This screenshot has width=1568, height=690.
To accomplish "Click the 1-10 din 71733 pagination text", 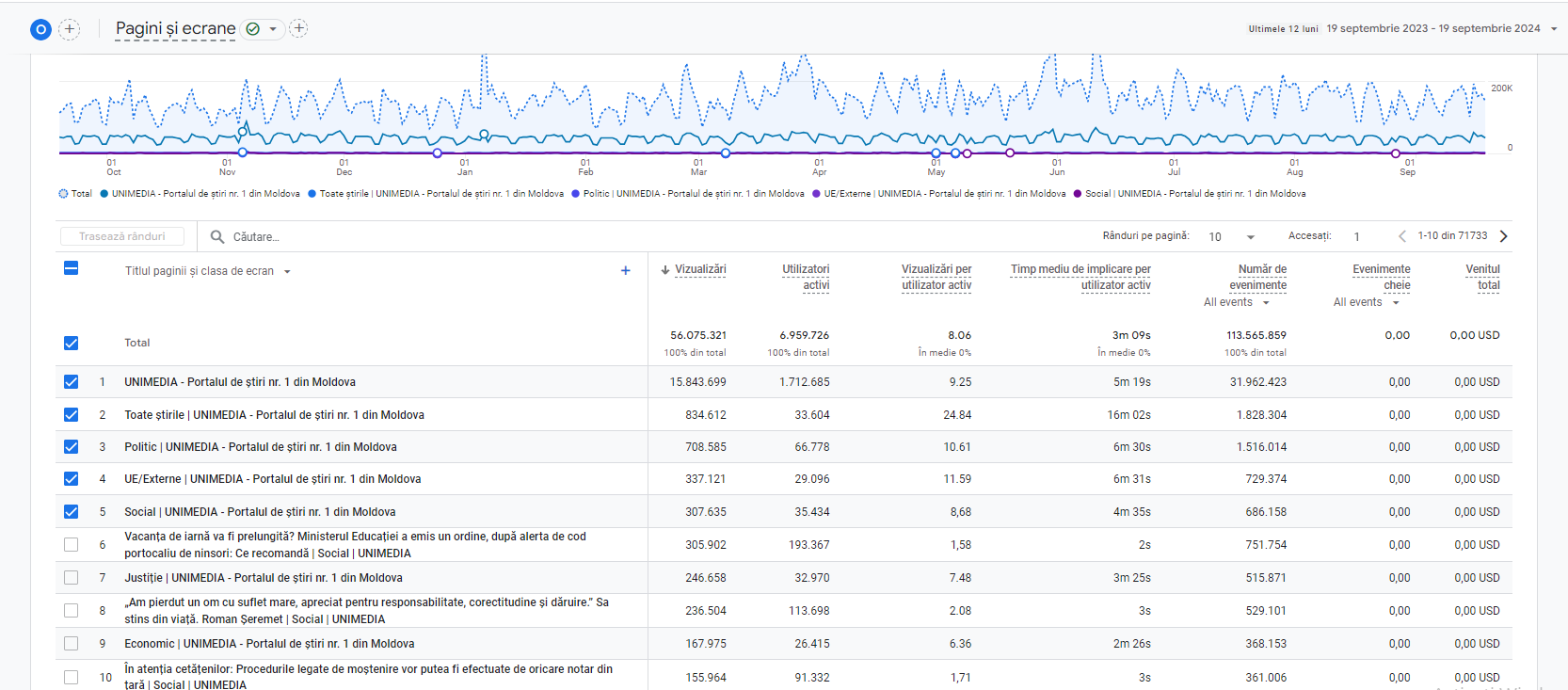I will (1452, 236).
